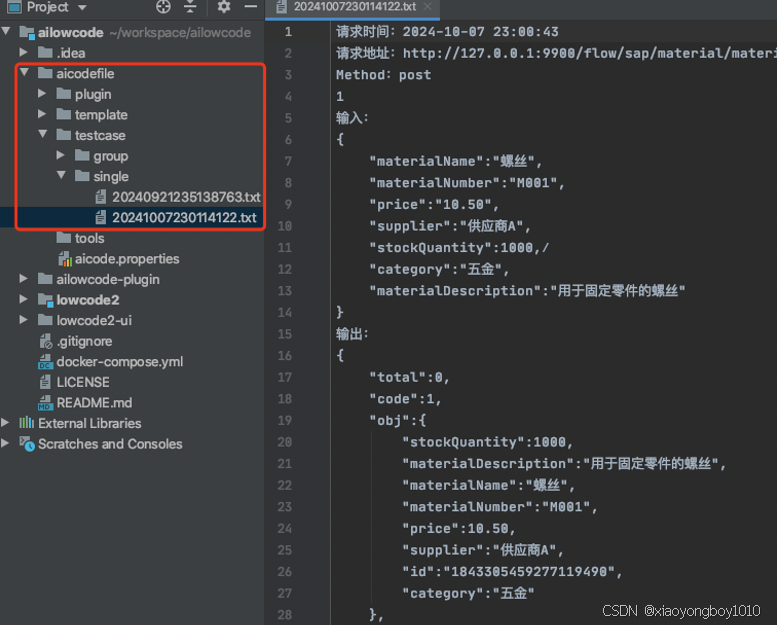
Task: Collapse the ailowcode root project node
Action: pyautogui.click(x=6, y=32)
